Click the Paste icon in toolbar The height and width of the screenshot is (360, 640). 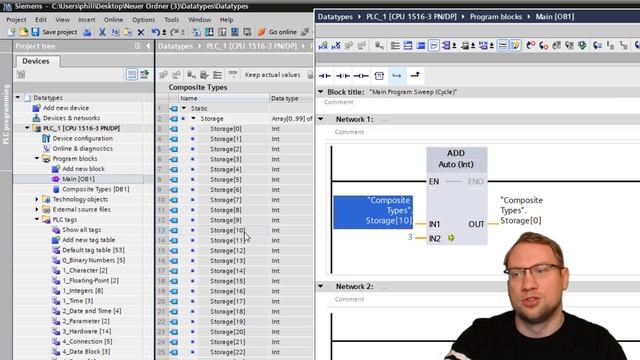(128, 32)
